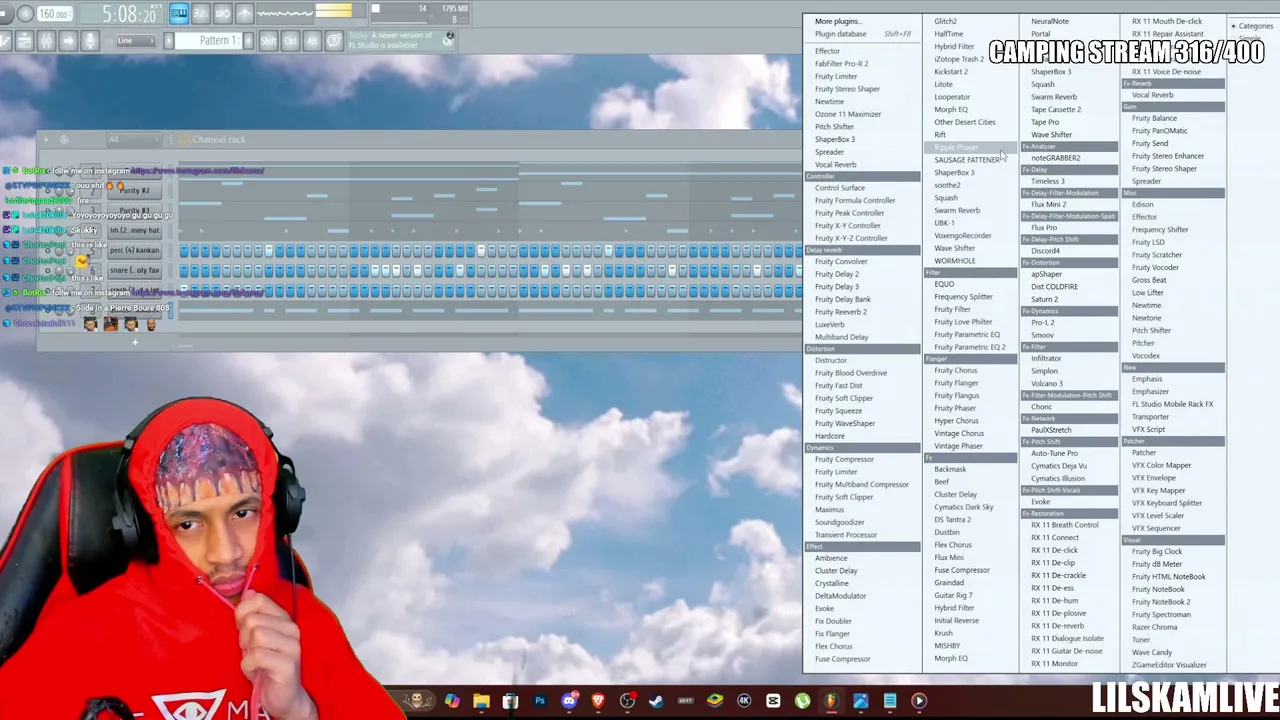Click the microphone recording icon
Screen dimensions: 1280x720
[x=90, y=41]
